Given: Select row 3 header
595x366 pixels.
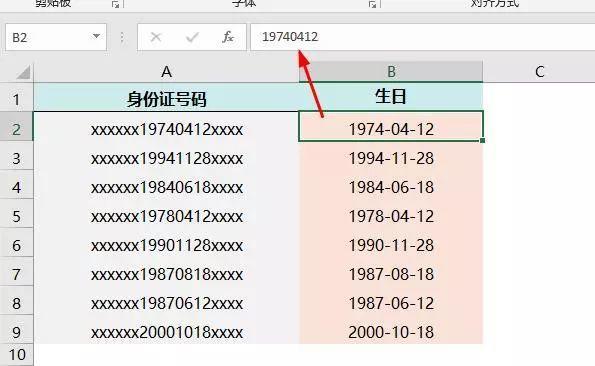Looking at the screenshot, I should 16,156.
